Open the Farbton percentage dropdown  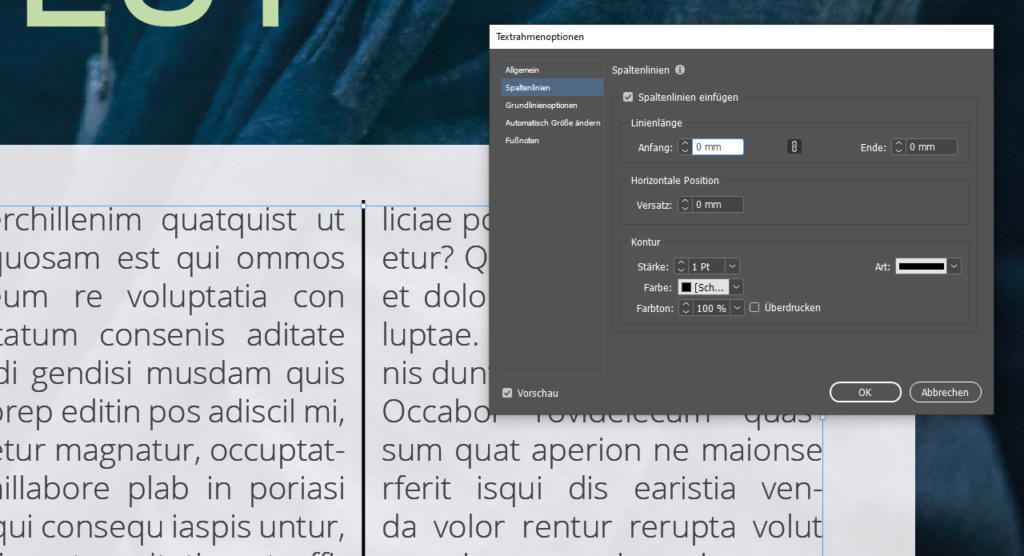[x=739, y=308]
